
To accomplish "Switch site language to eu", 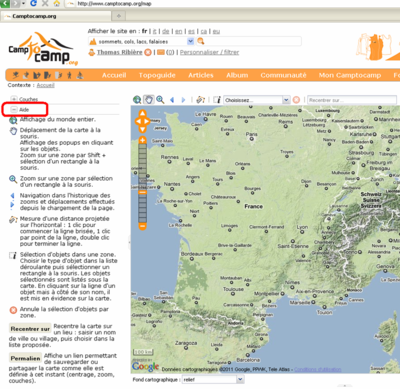I will [x=216, y=31].
